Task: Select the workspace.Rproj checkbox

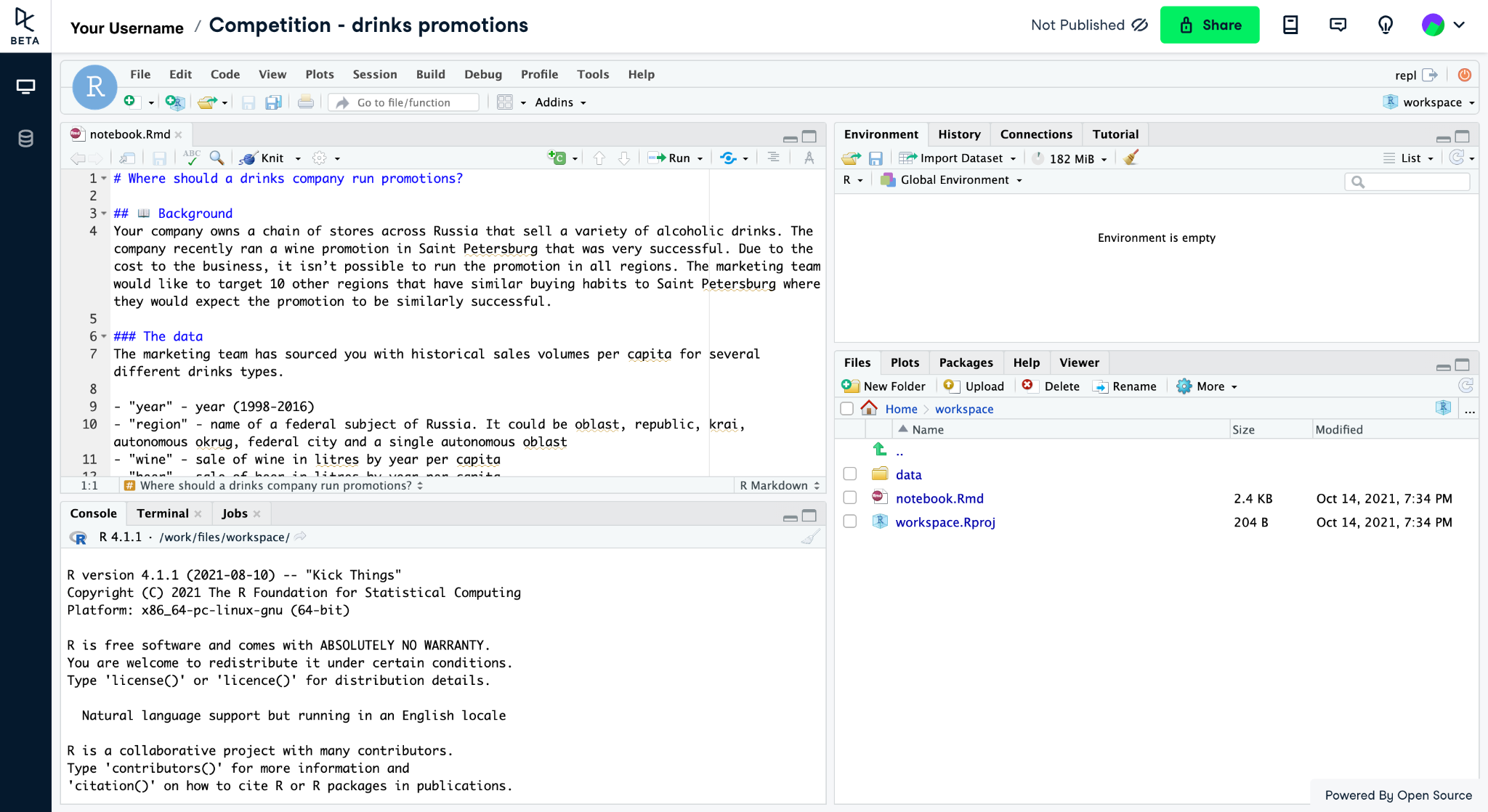Action: 849,522
